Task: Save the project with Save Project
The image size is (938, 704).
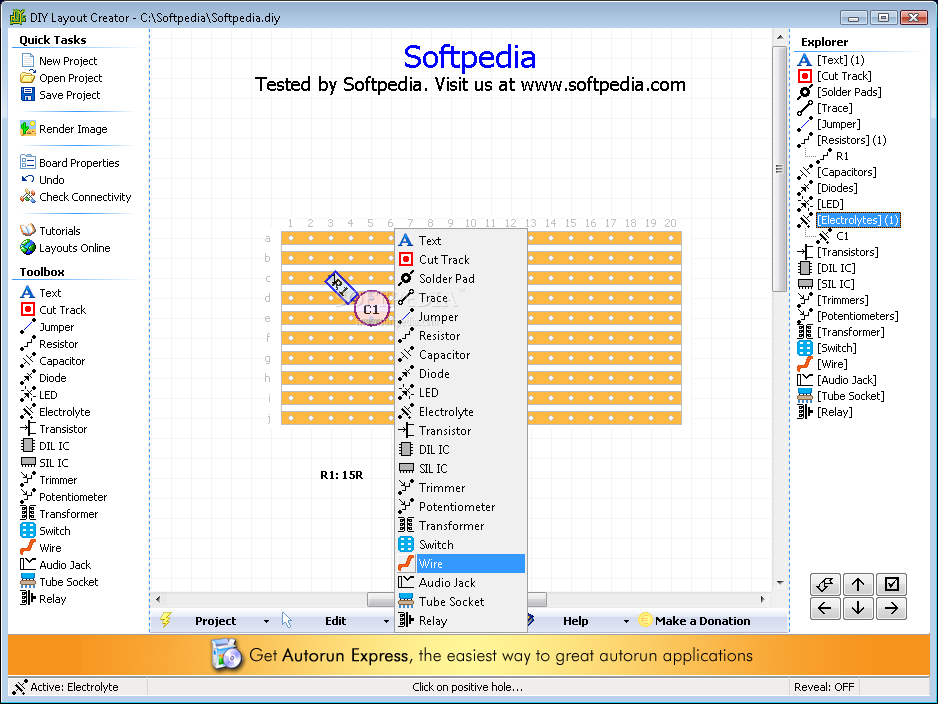Action: 60,95
